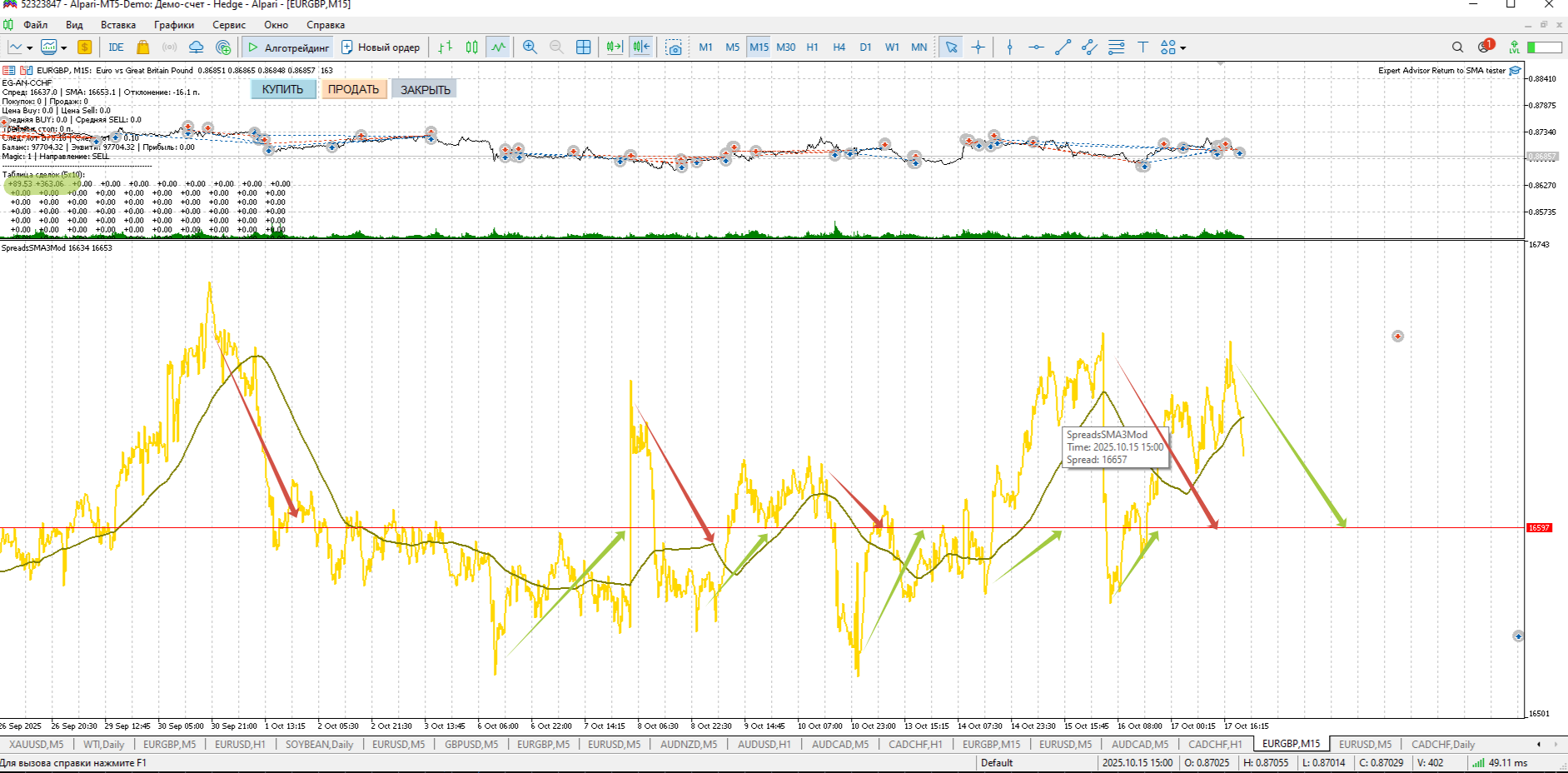Open the search magnifier icon
The height and width of the screenshot is (773, 1568).
point(1457,47)
